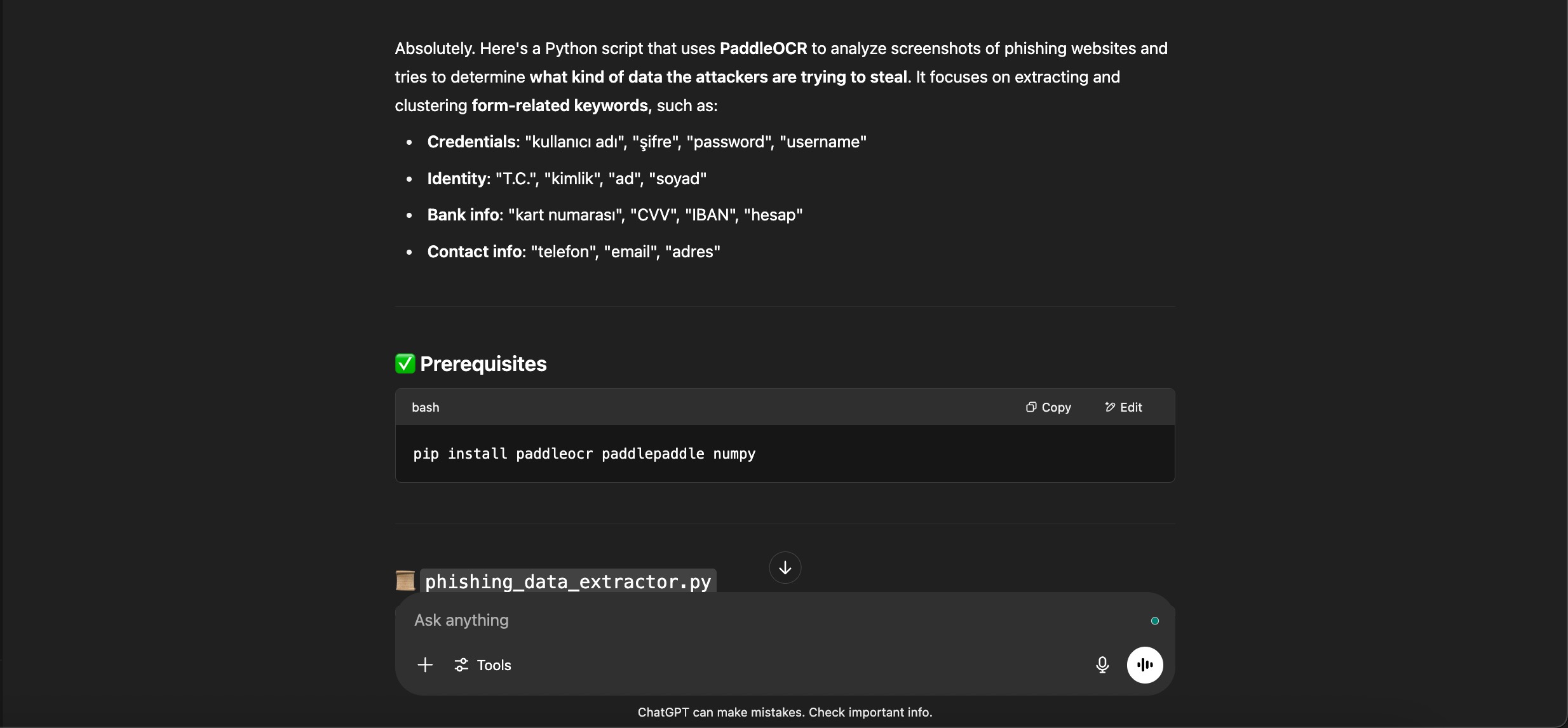Click the Credentials bullet line
The height and width of the screenshot is (728, 1568).
pos(647,142)
